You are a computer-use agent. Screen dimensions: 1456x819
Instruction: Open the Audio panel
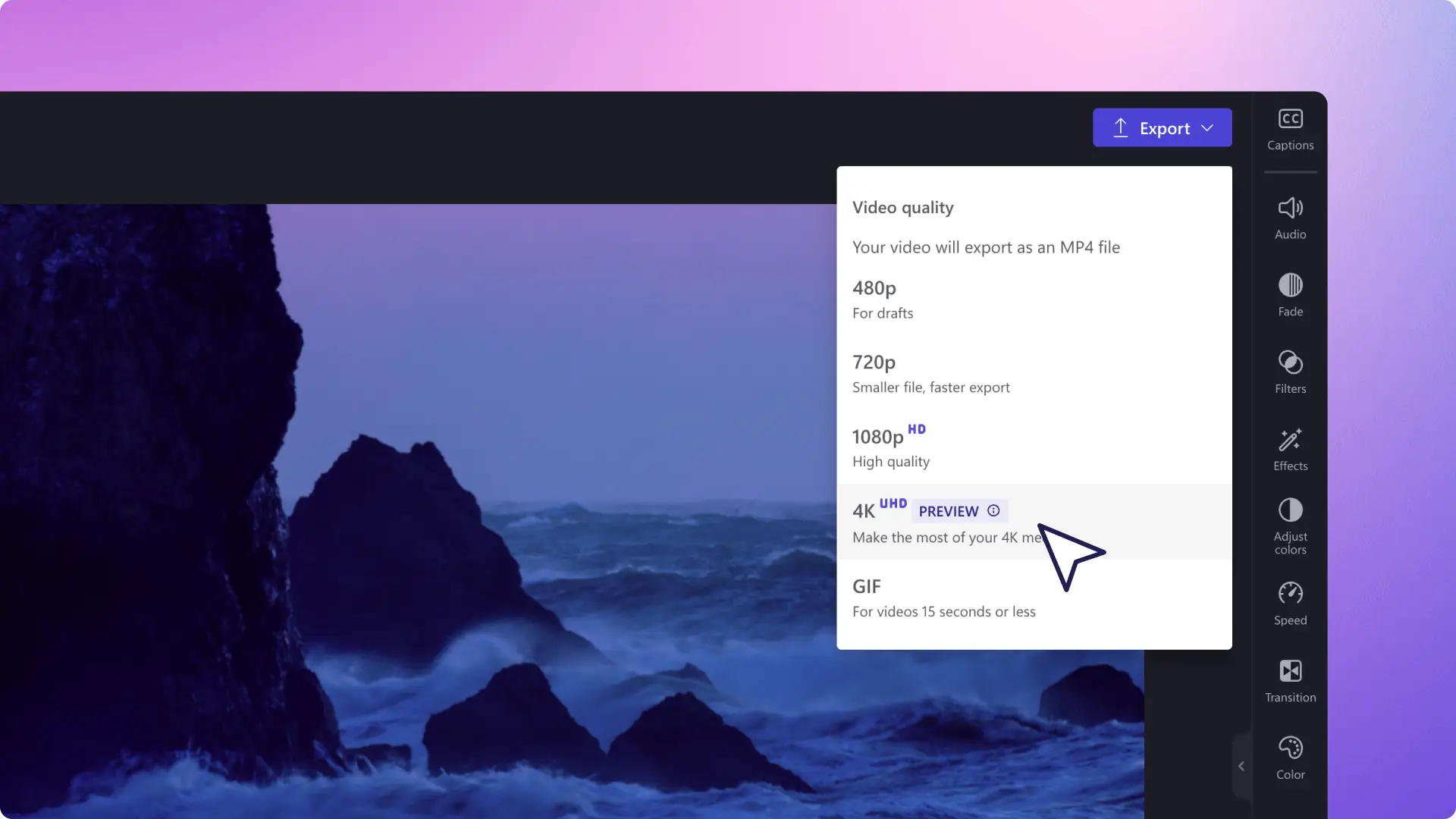(1290, 217)
